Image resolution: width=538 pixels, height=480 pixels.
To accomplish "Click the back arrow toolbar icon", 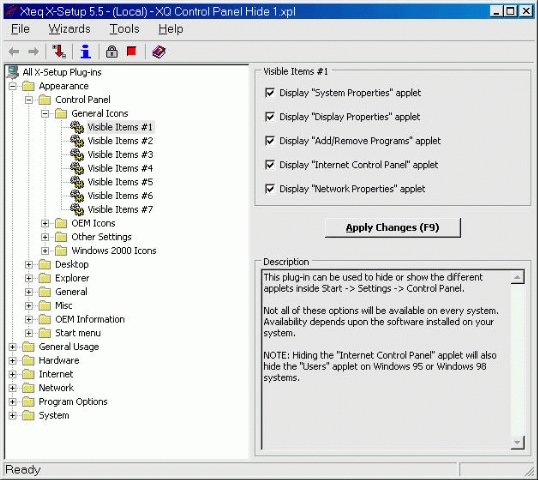I will pyautogui.click(x=14, y=52).
